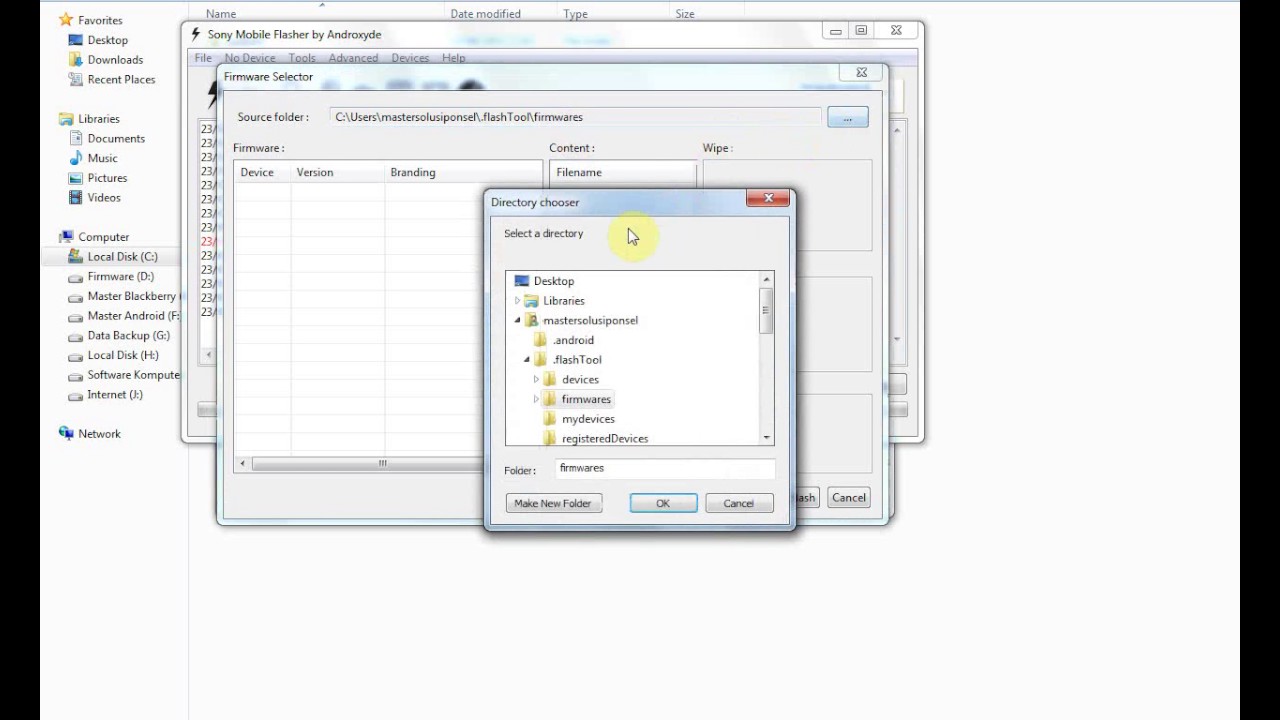This screenshot has width=1280, height=720.
Task: Cancel the Directory chooser dialog
Action: pyautogui.click(x=739, y=503)
